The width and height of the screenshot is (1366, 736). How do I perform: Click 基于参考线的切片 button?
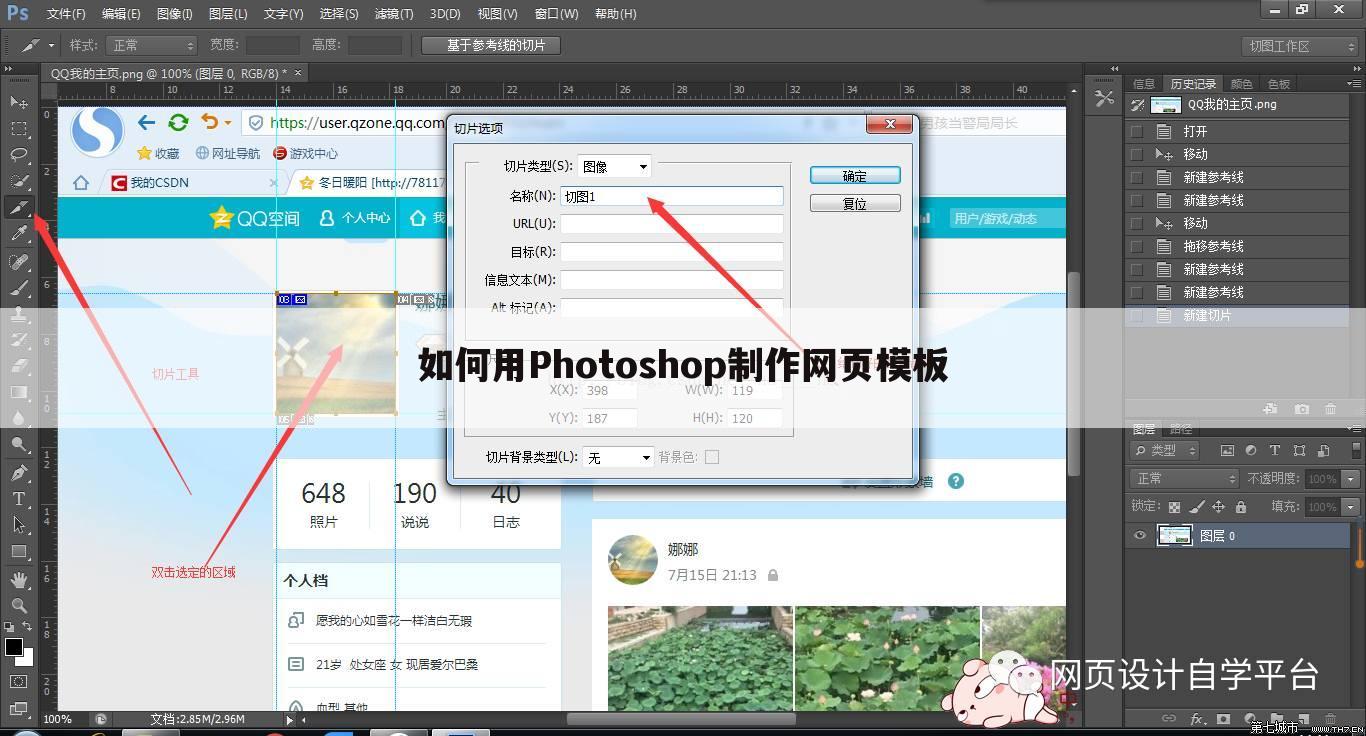point(491,46)
